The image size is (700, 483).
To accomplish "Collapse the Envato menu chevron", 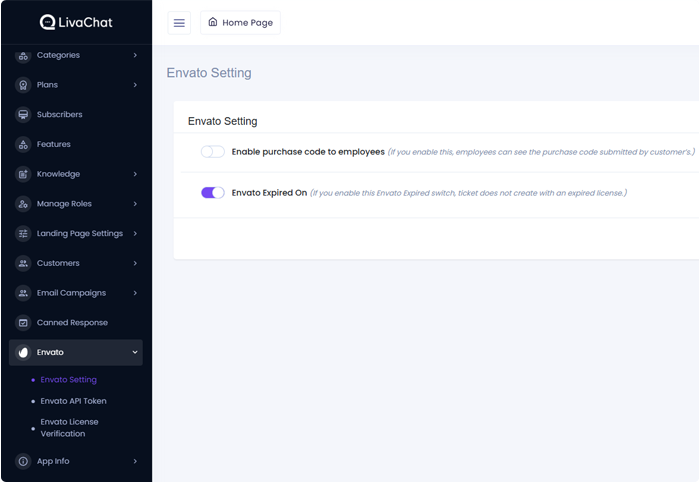I will [x=135, y=352].
